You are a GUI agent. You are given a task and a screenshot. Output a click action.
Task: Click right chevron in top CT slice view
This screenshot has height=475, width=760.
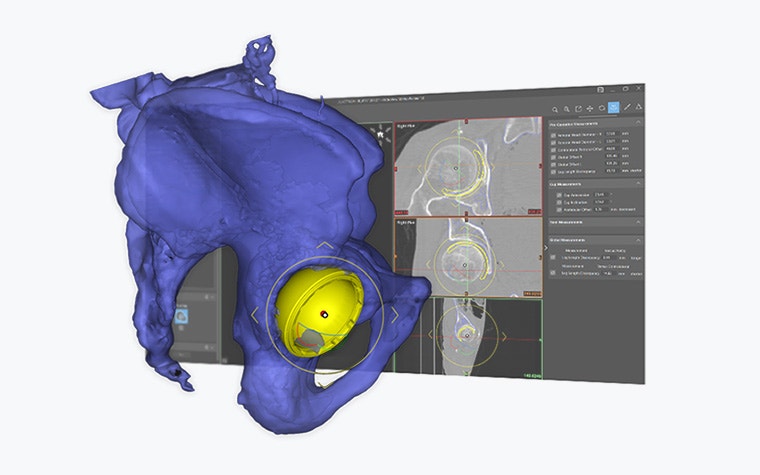492,167
